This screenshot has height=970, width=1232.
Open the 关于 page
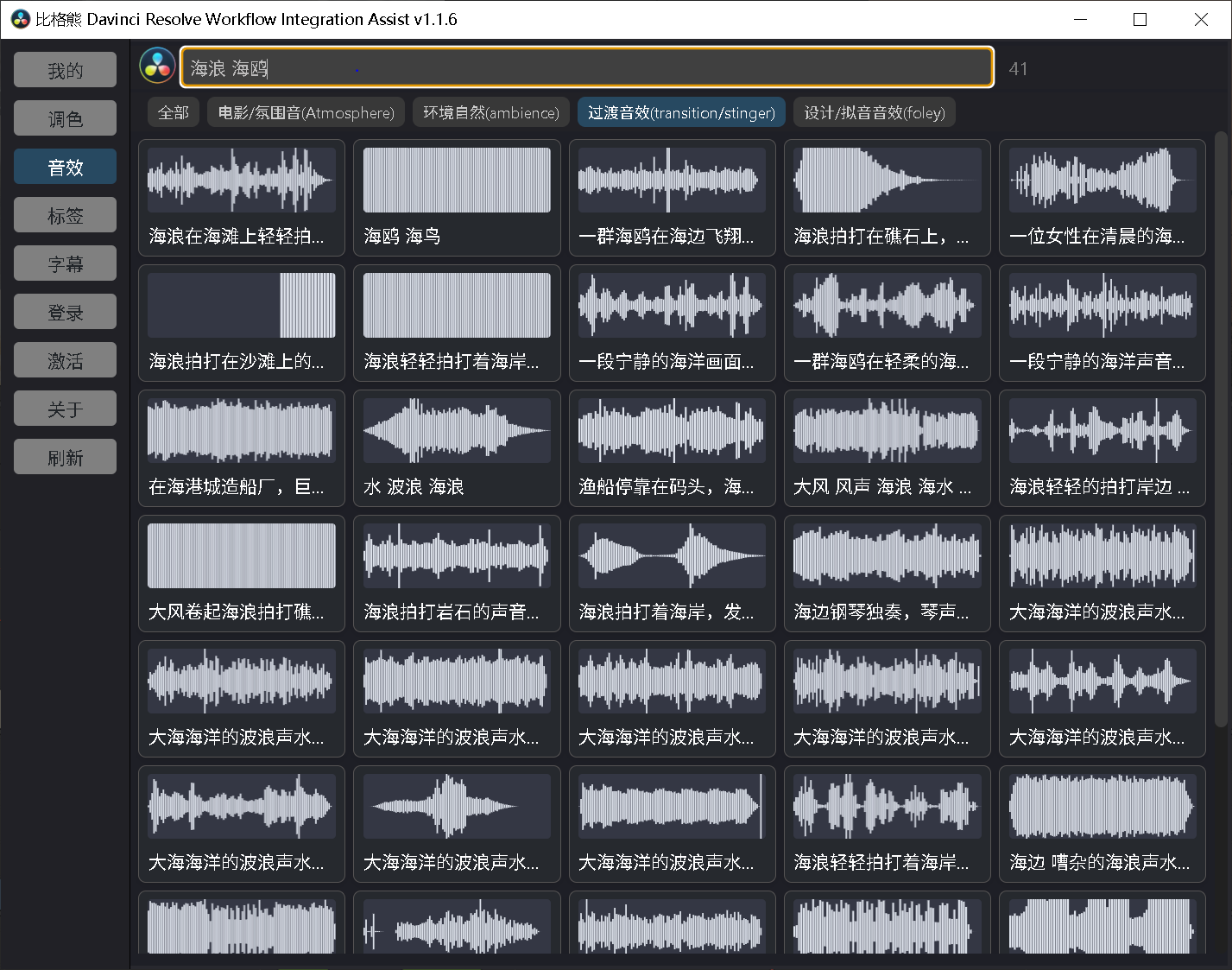66,409
